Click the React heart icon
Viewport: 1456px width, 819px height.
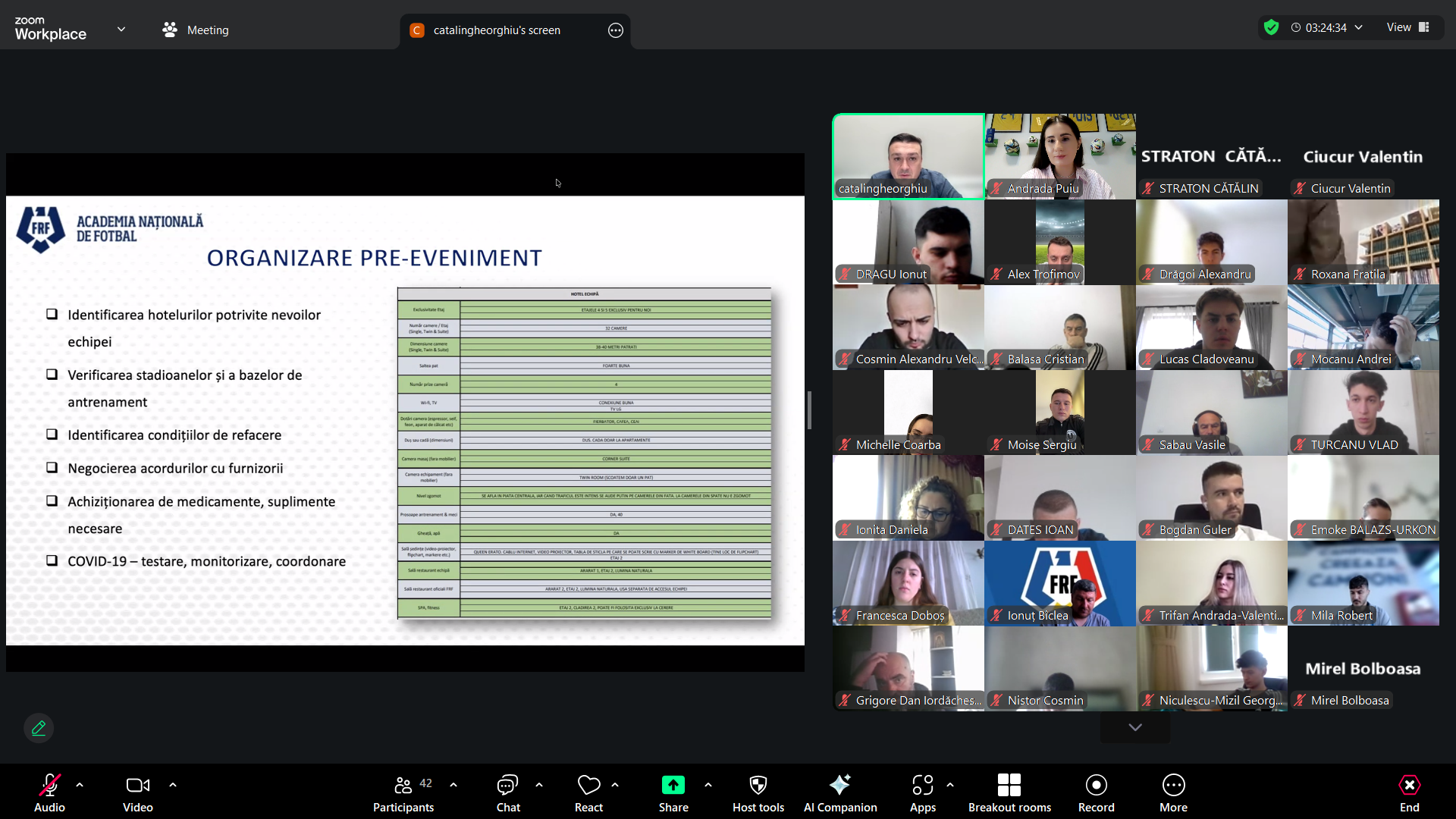coord(588,786)
